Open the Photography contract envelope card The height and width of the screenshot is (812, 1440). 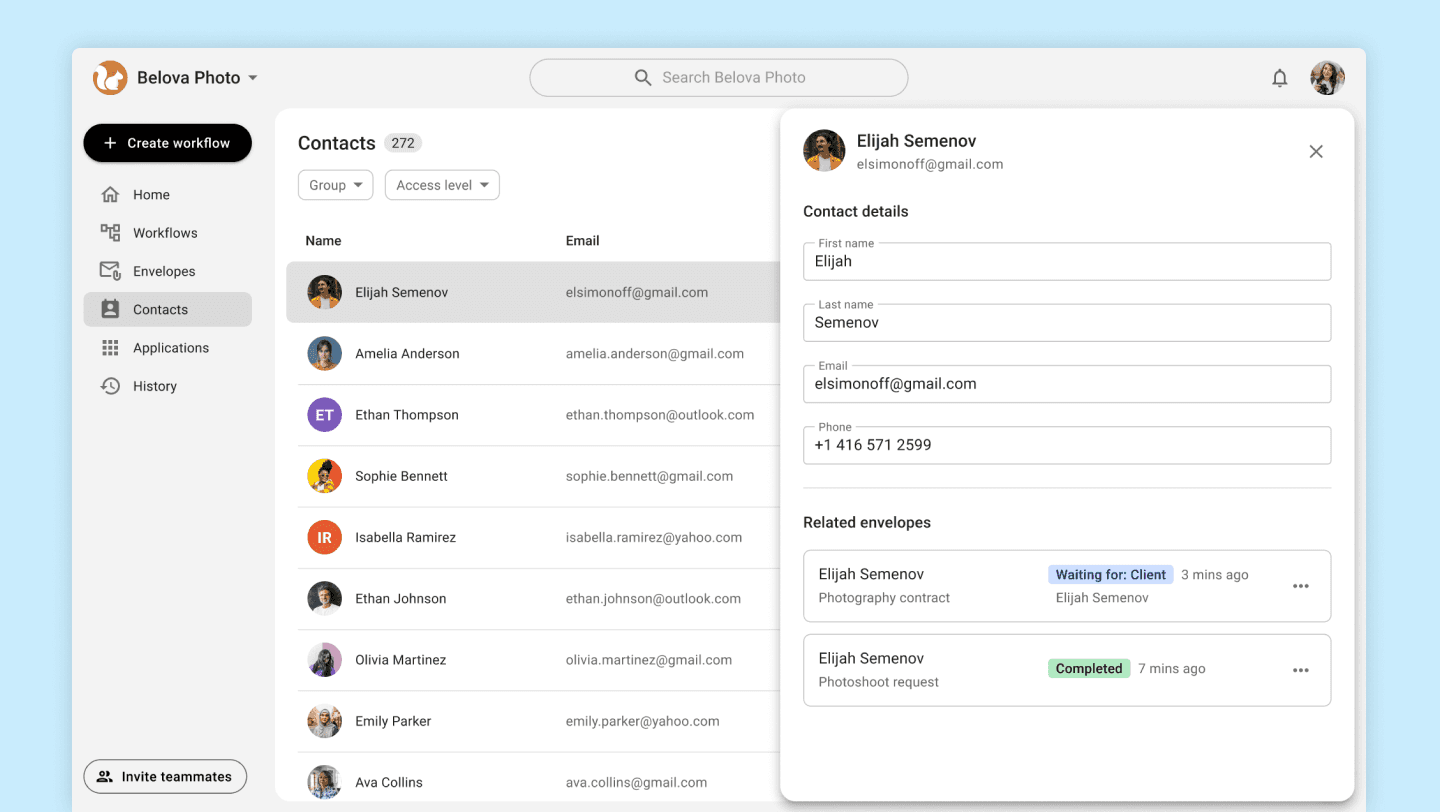point(1067,586)
